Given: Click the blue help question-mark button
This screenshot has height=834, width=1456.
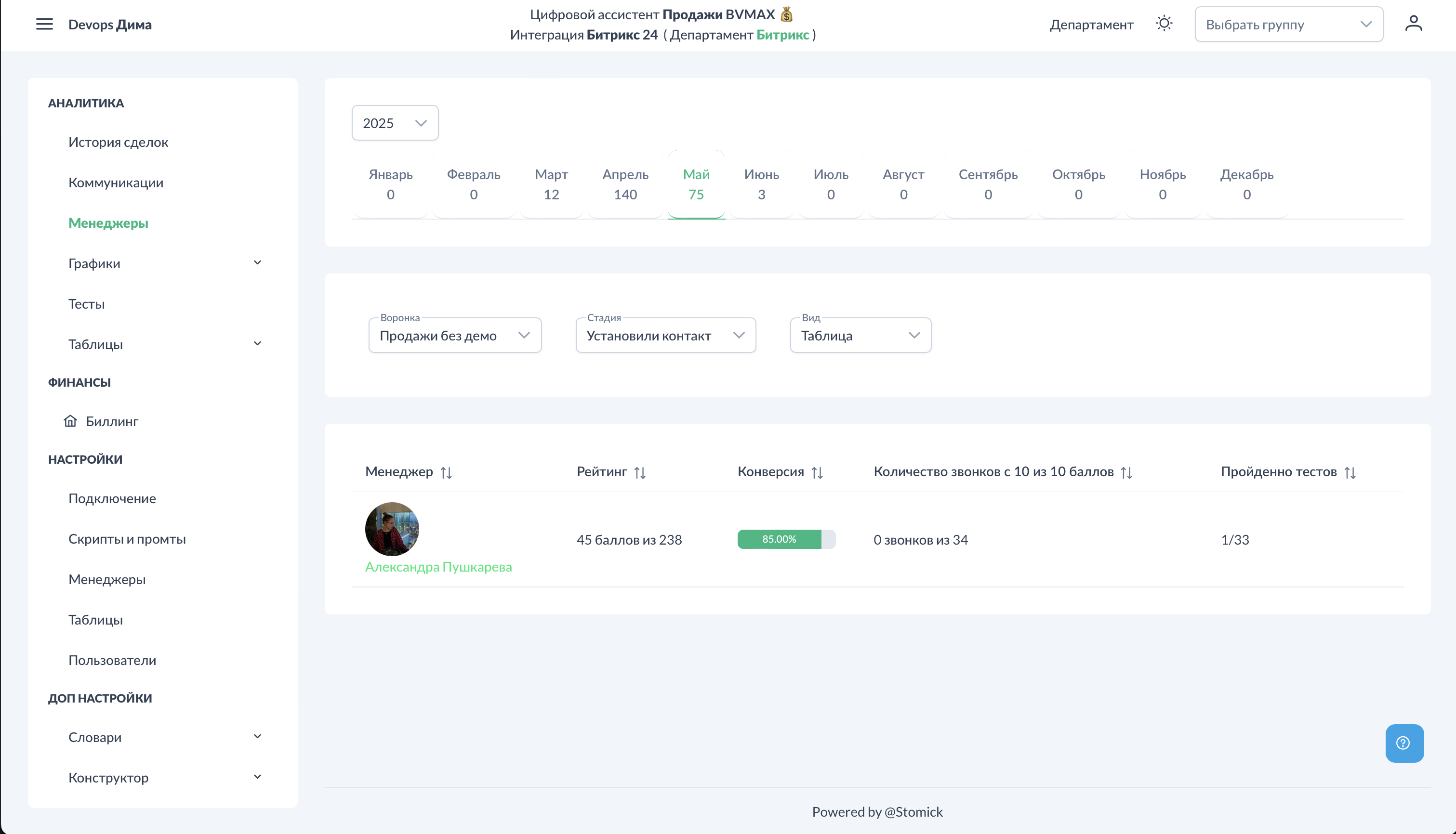Looking at the screenshot, I should (x=1404, y=743).
